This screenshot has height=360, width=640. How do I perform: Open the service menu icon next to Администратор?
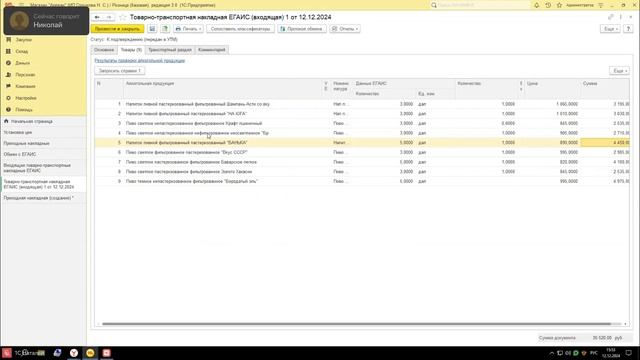(x=601, y=5)
